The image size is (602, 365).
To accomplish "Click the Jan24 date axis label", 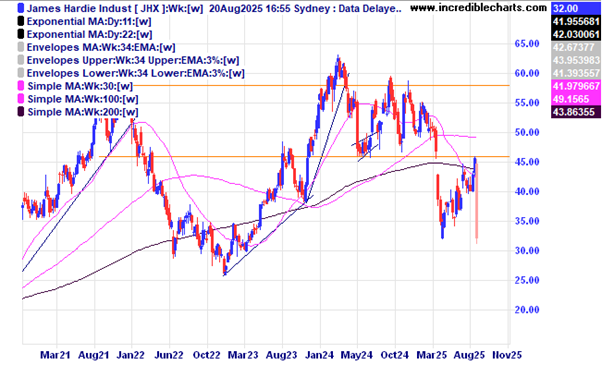I will point(319,355).
